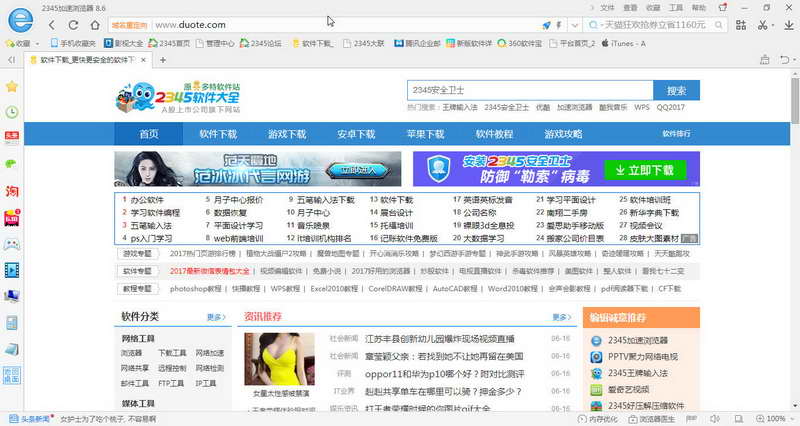
Task: Switch to the 游戏下载 navigation tab
Action: point(286,134)
